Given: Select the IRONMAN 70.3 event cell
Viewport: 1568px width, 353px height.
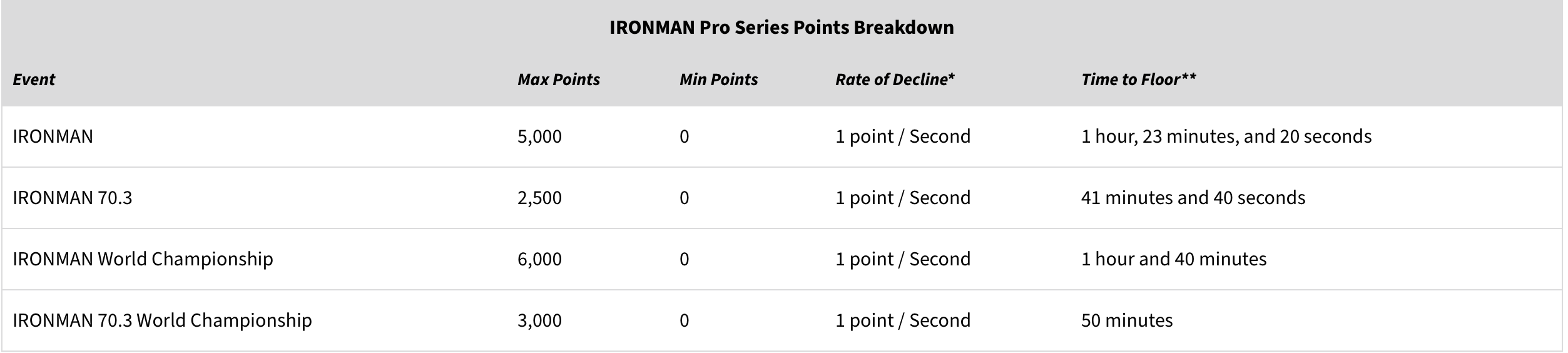Looking at the screenshot, I should click(73, 198).
